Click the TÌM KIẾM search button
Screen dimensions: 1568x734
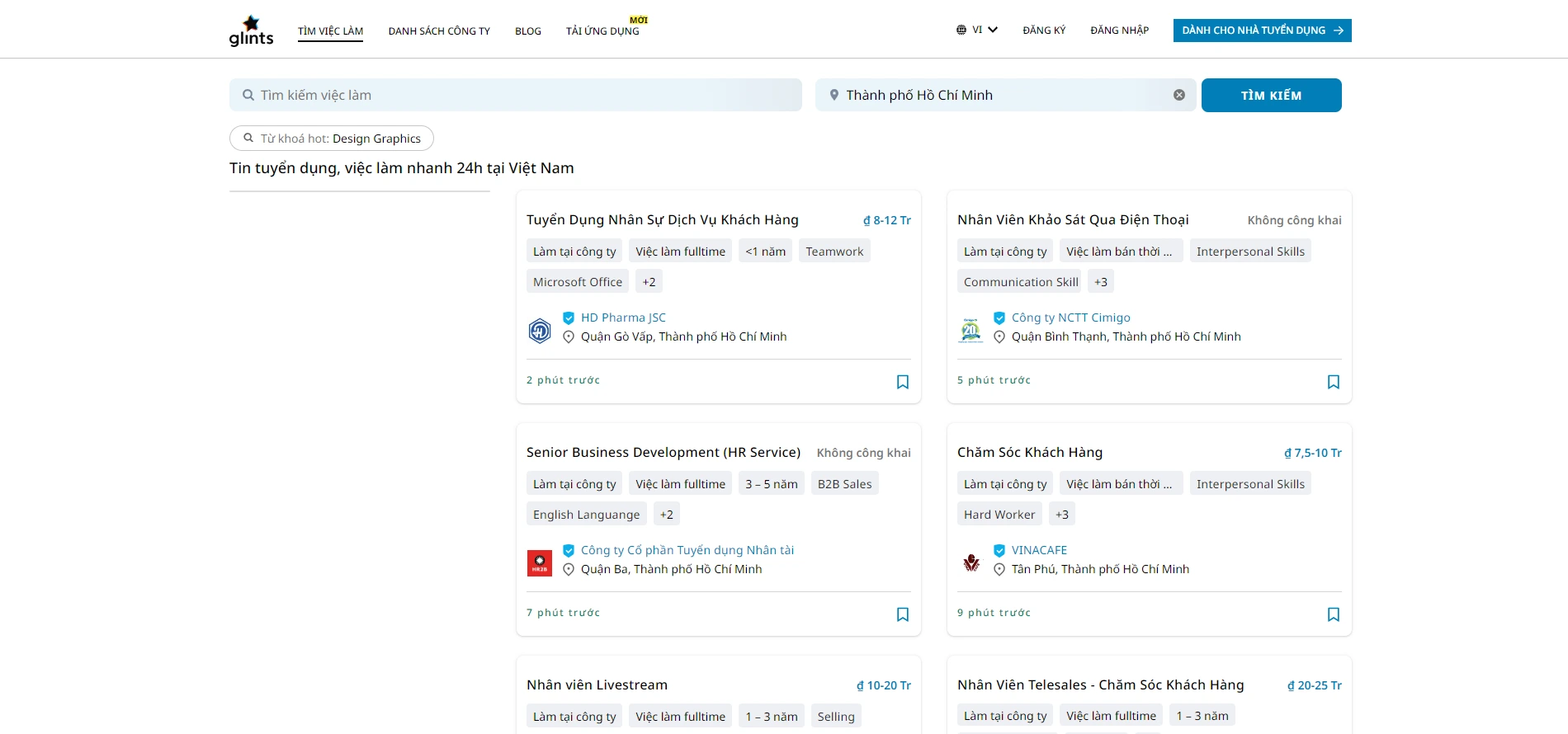tap(1271, 95)
